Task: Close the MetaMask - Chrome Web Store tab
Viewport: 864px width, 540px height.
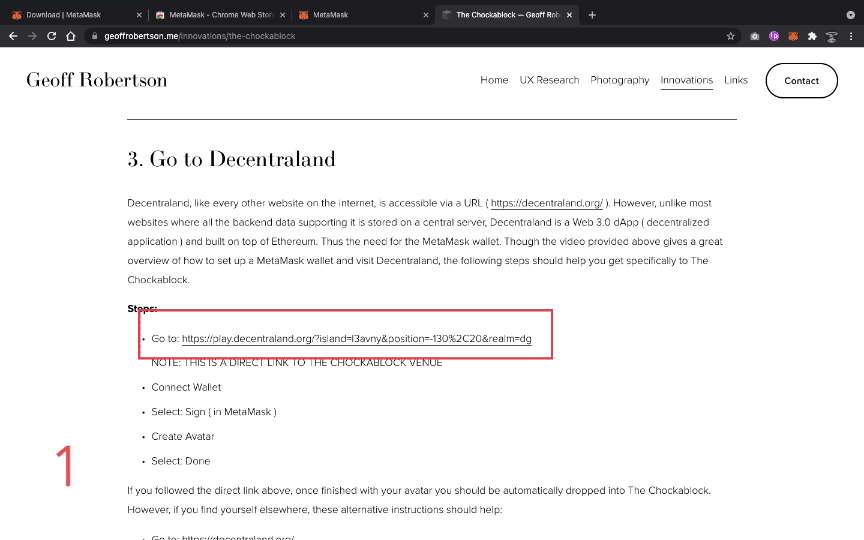Action: 282,15
